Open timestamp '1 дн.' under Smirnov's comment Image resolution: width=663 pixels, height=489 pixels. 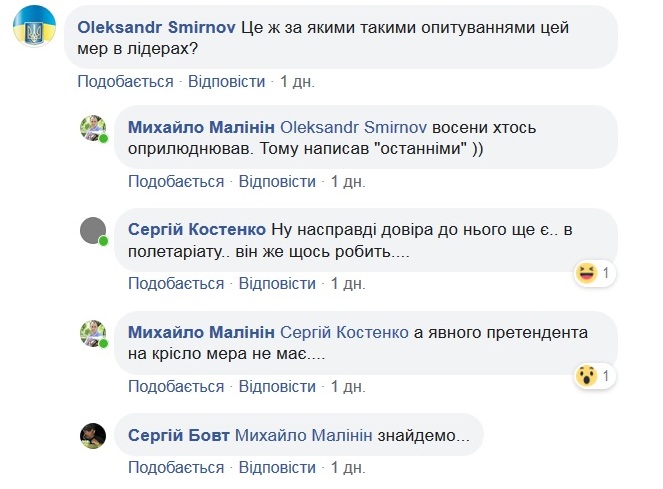click(x=296, y=81)
